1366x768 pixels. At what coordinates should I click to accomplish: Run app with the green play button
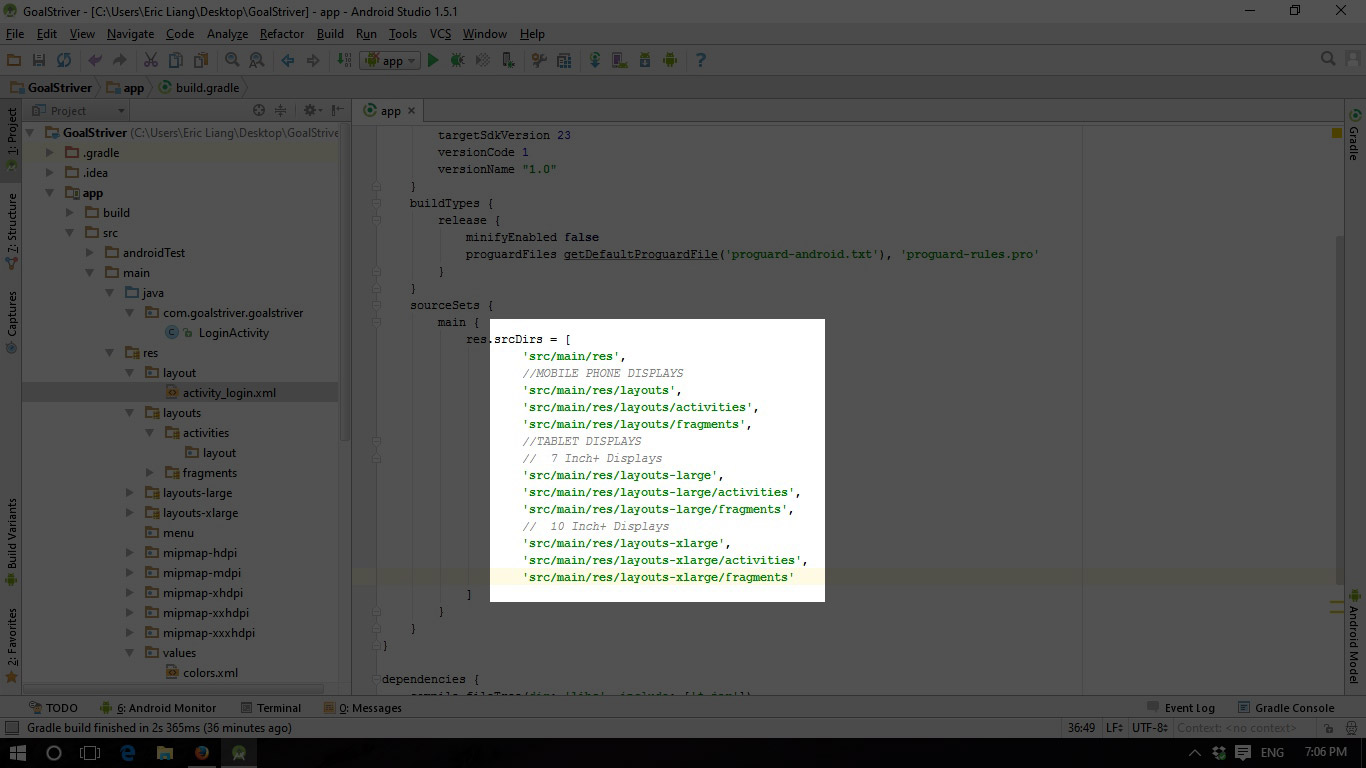click(x=433, y=60)
